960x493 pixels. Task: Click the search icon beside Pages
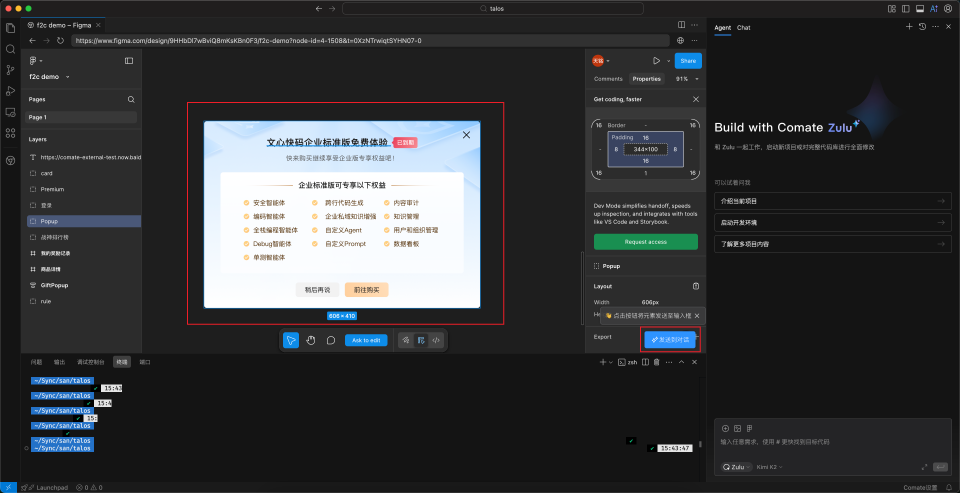[131, 100]
